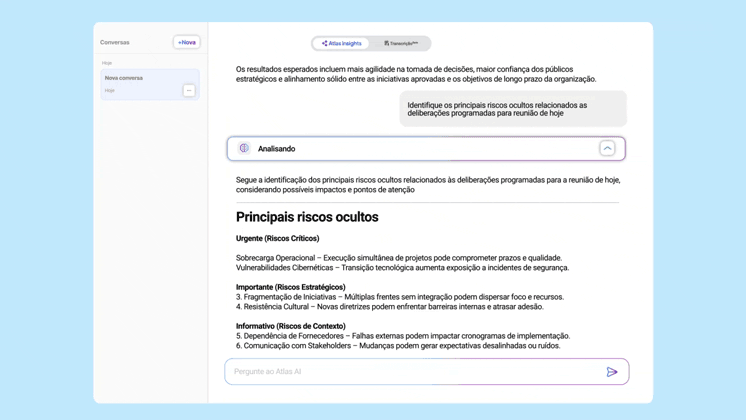The width and height of the screenshot is (746, 420).
Task: Click the Atlas Insights share-nodes icon
Action: pos(324,44)
